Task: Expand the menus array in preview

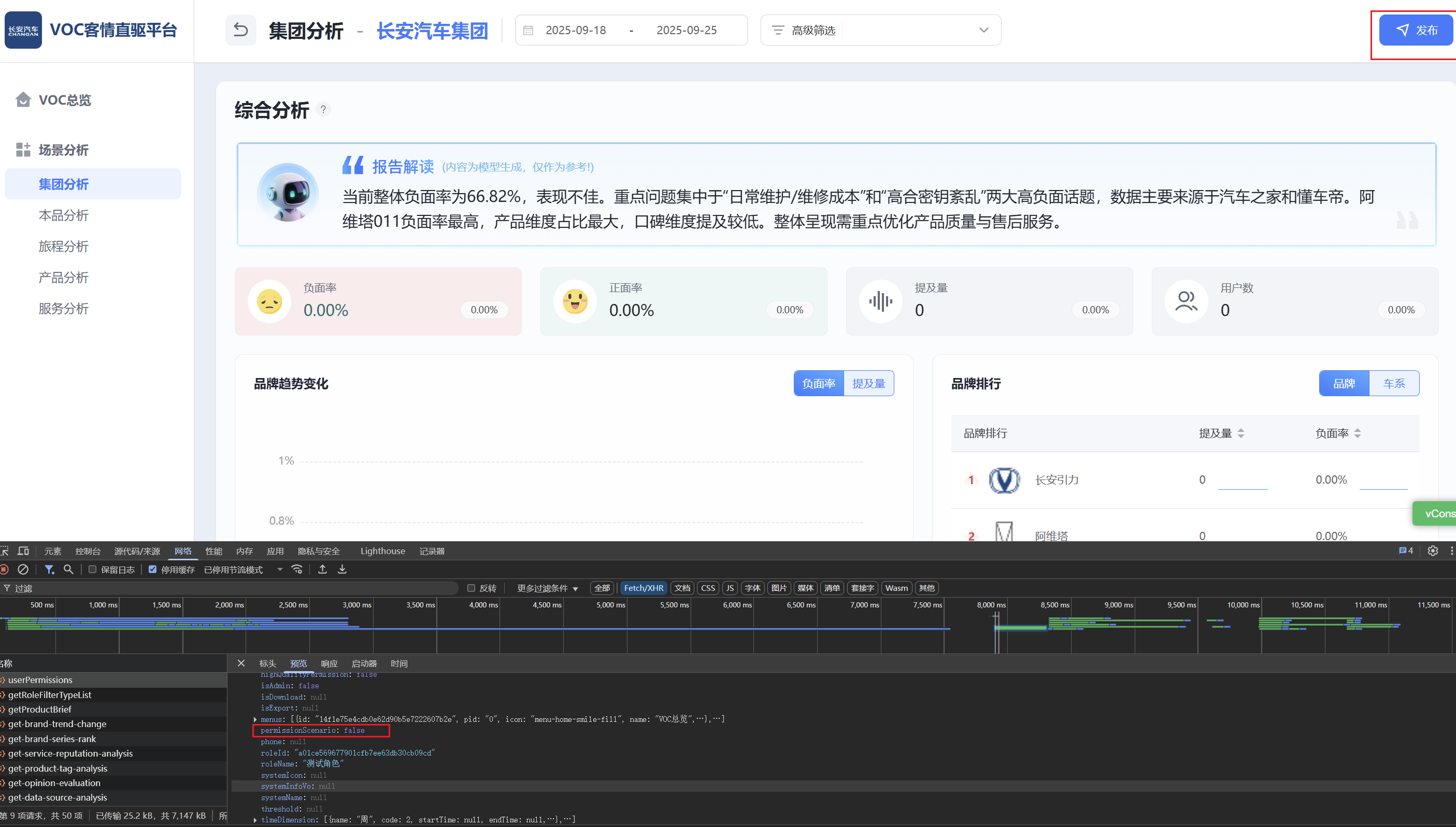Action: tap(255, 719)
